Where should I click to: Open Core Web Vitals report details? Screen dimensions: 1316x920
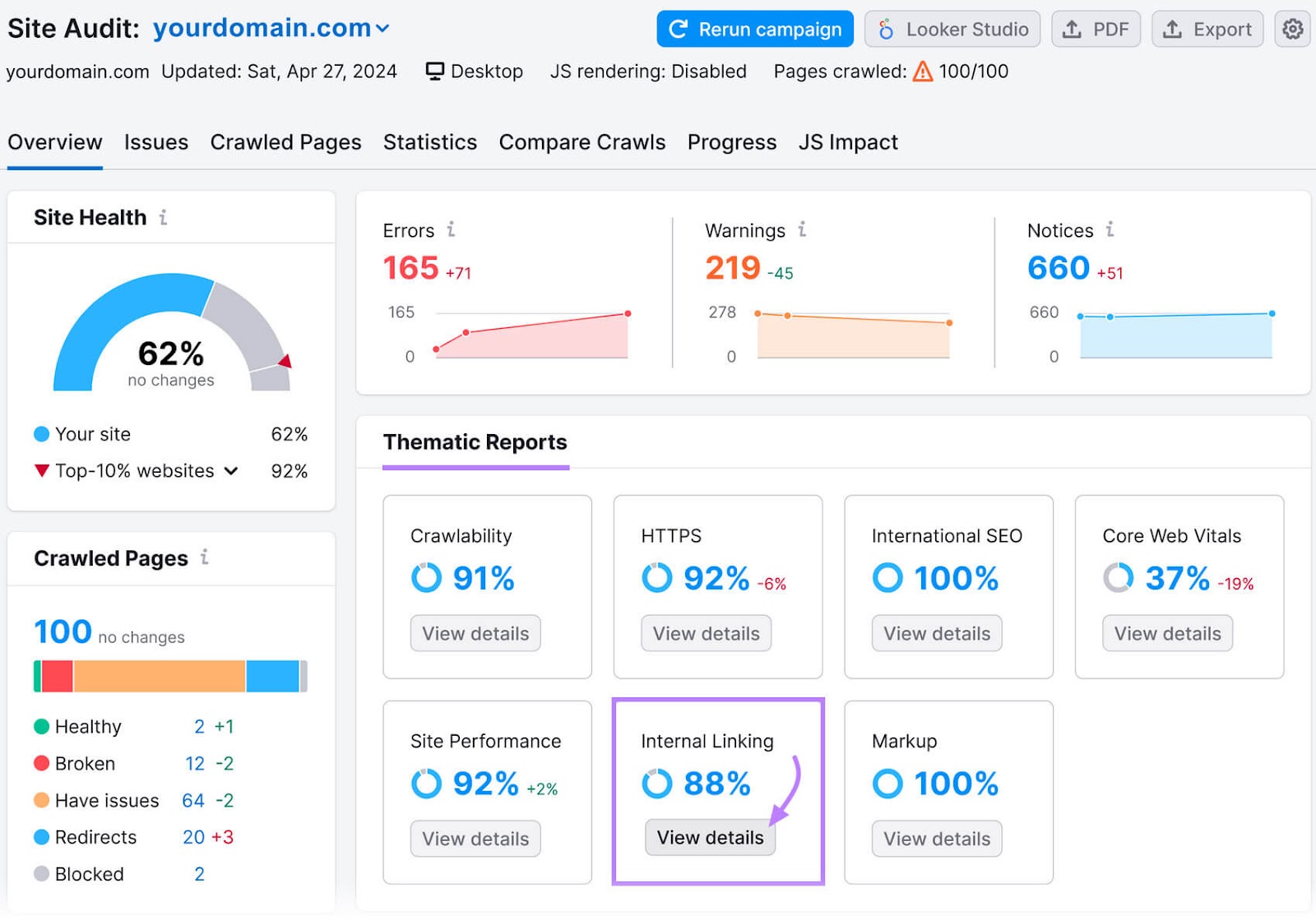pos(1166,633)
